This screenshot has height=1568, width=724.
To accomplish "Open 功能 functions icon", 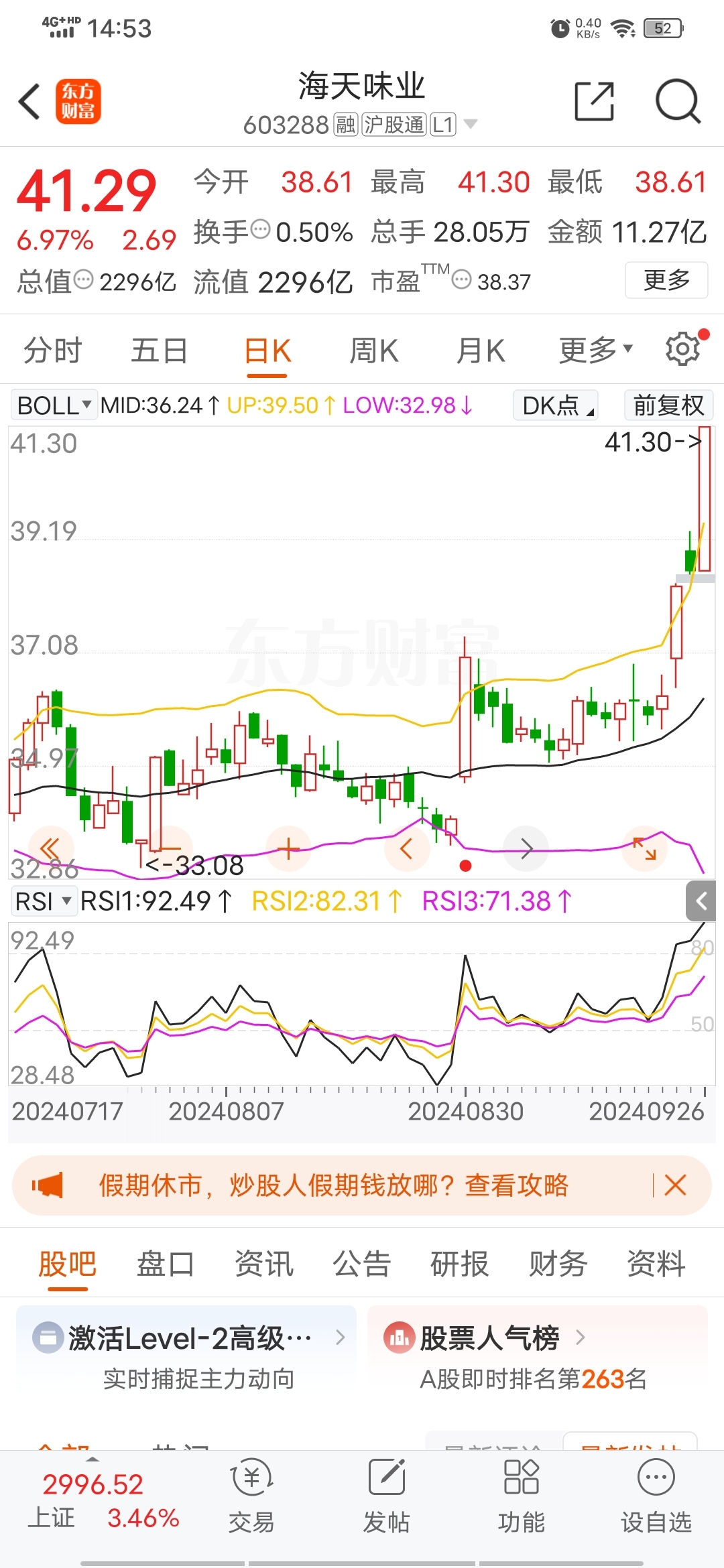I will tap(521, 1496).
